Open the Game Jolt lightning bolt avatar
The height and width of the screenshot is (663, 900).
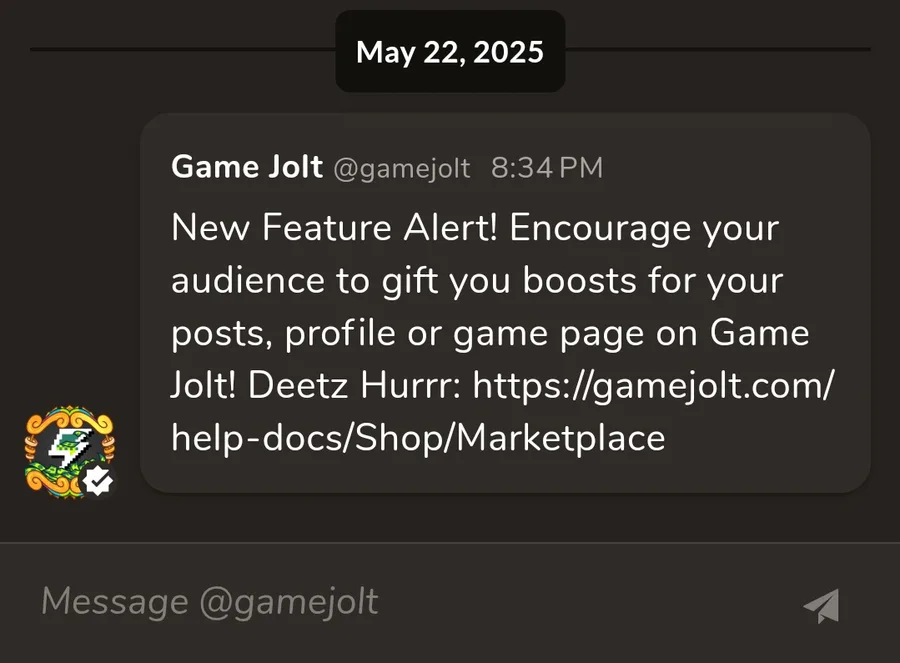(69, 449)
